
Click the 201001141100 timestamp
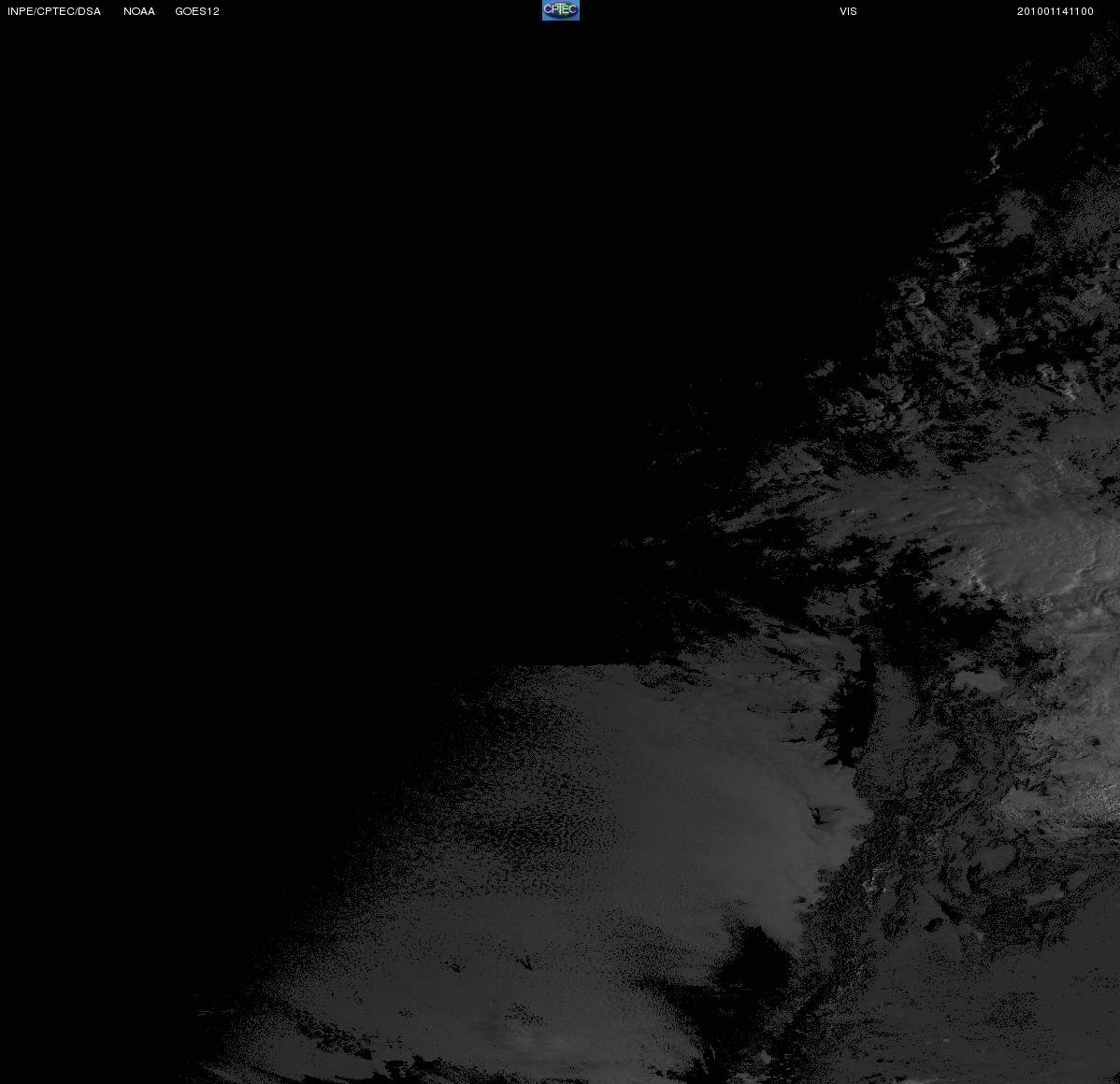(x=1055, y=11)
